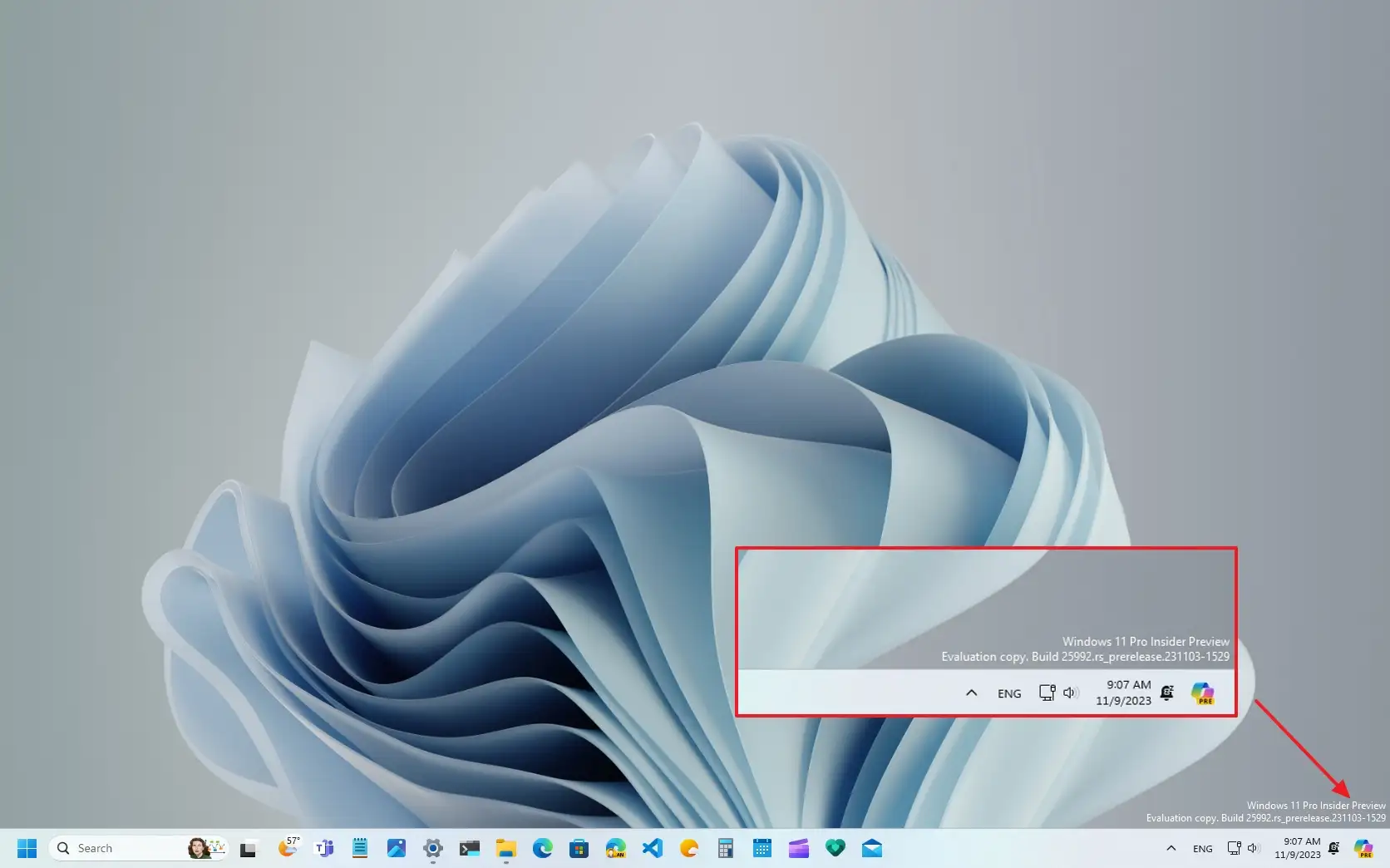
Task: Open the Photos app
Action: click(x=396, y=848)
